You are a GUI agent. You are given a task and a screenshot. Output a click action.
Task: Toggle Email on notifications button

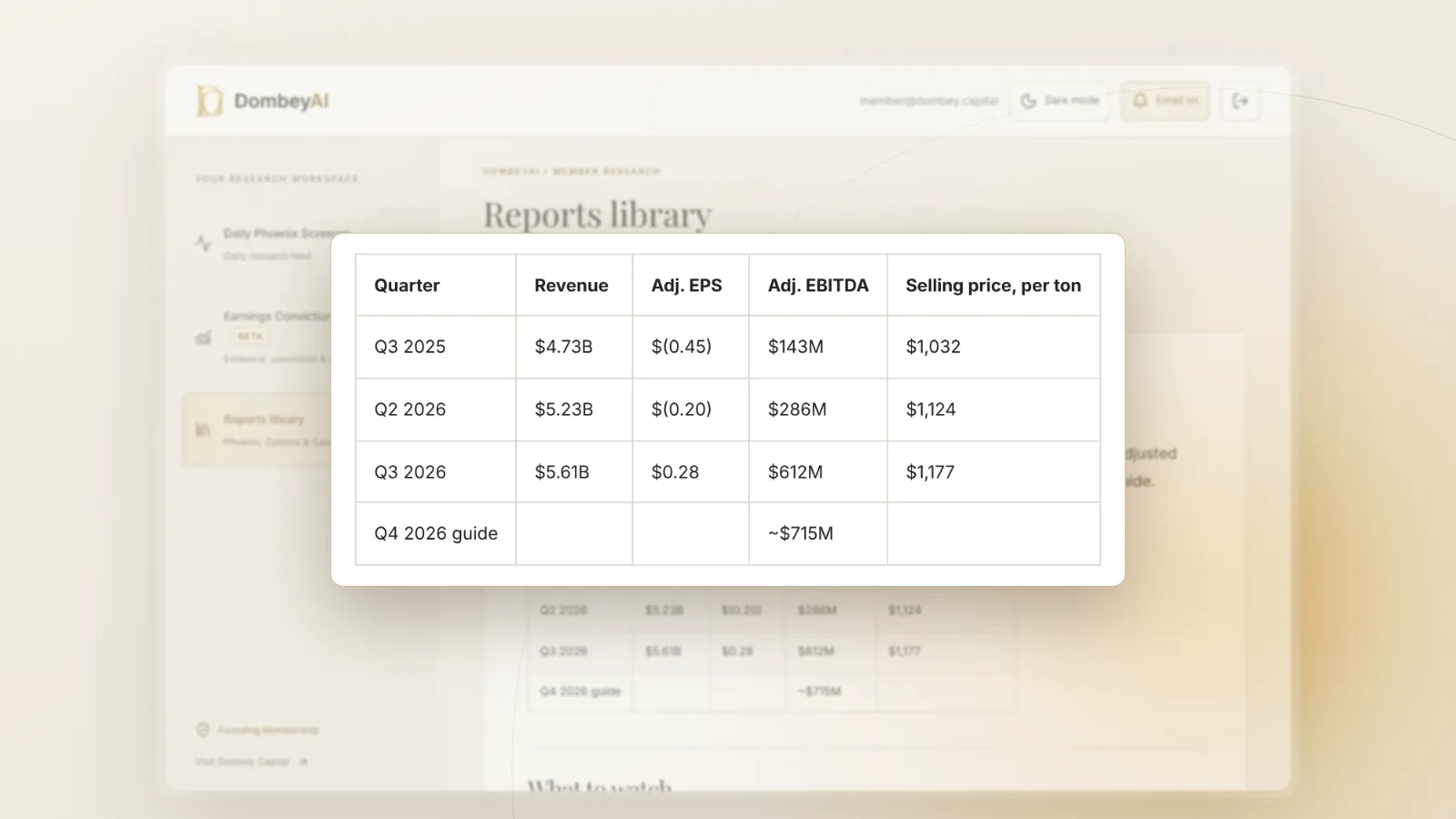pyautogui.click(x=1165, y=101)
